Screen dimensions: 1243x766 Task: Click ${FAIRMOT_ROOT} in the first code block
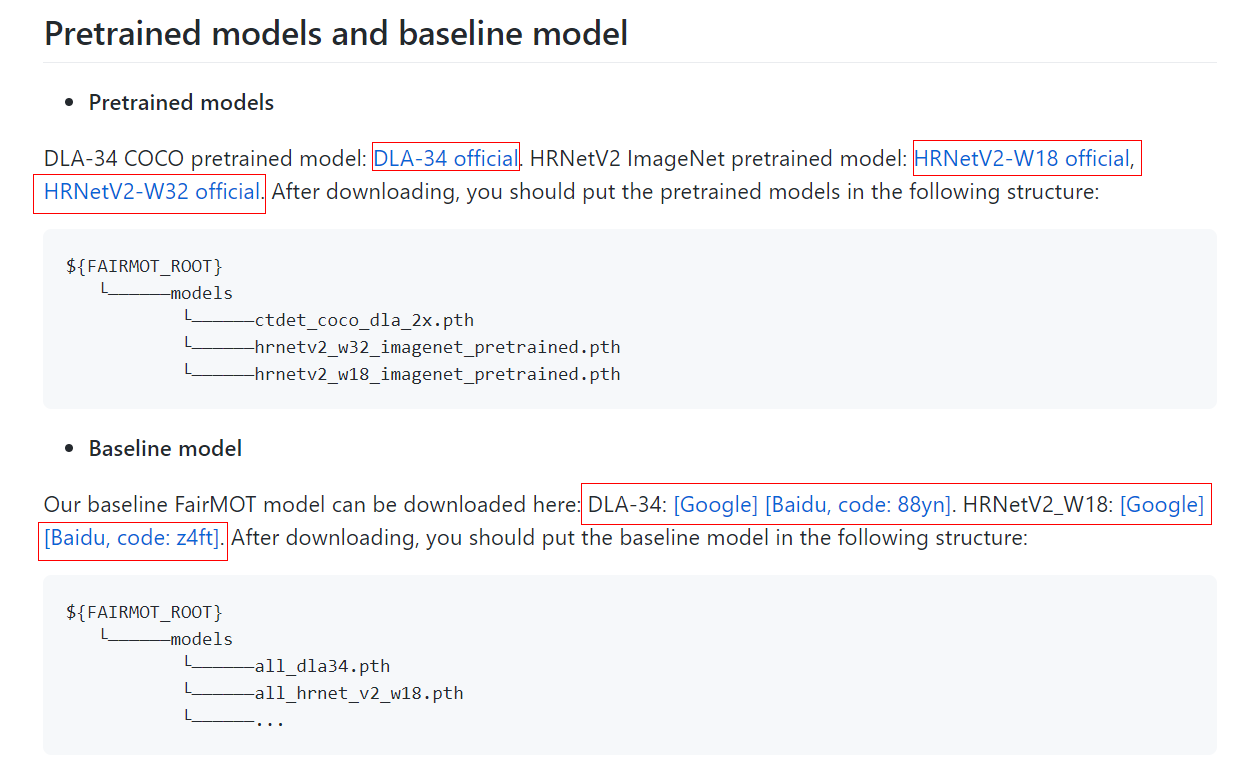click(144, 267)
